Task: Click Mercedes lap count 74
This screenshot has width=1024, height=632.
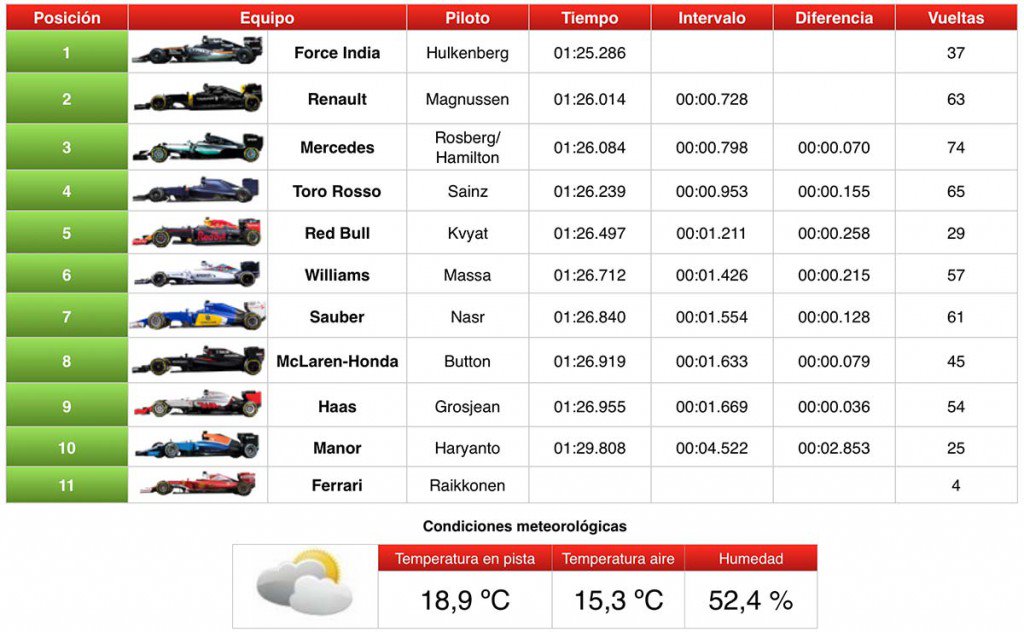Action: (956, 148)
